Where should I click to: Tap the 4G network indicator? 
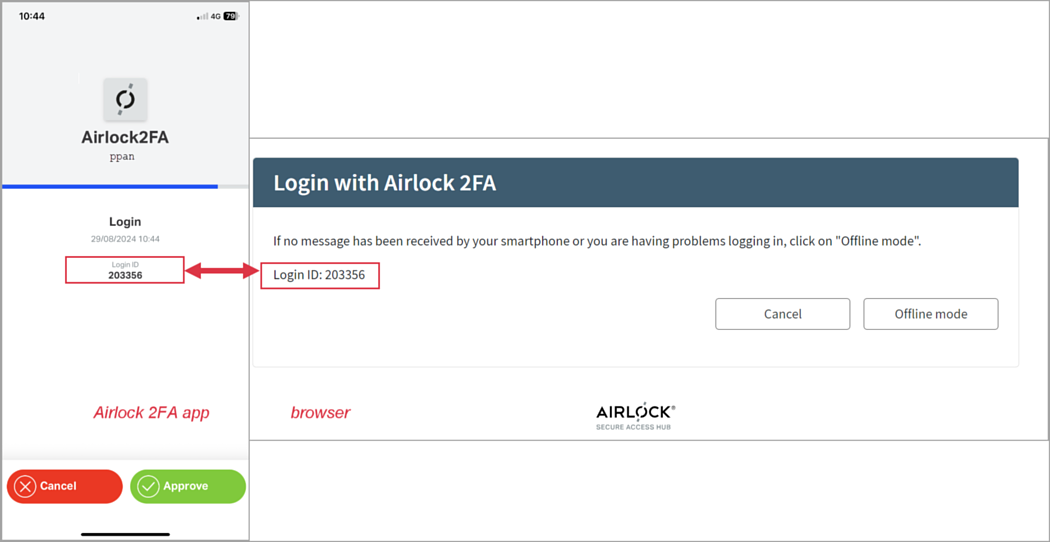coord(215,16)
